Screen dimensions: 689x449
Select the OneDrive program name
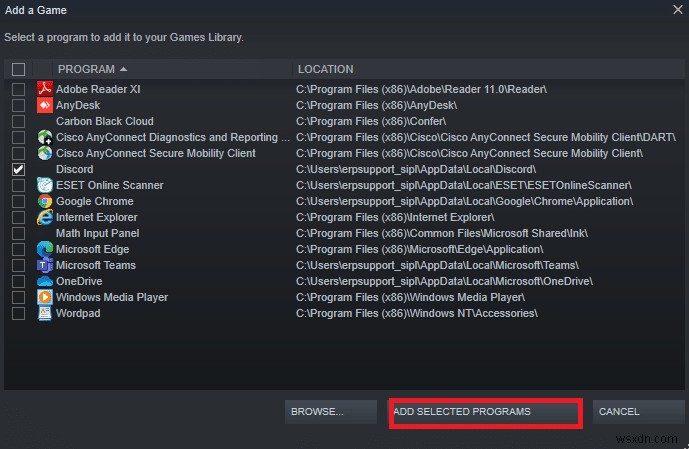point(79,281)
